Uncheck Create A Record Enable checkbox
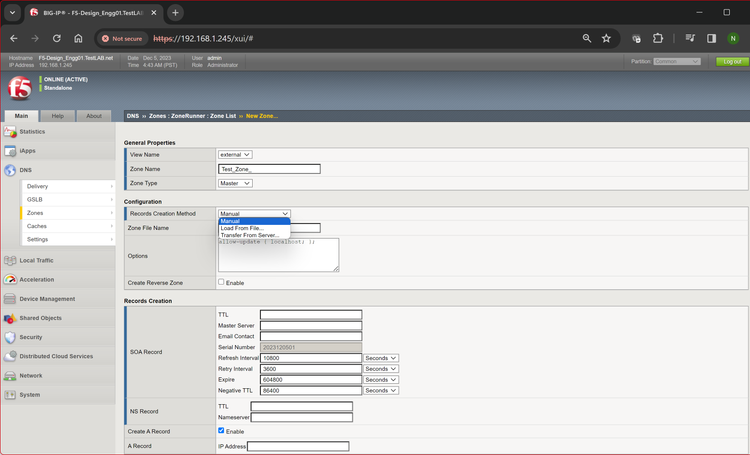 (222, 431)
